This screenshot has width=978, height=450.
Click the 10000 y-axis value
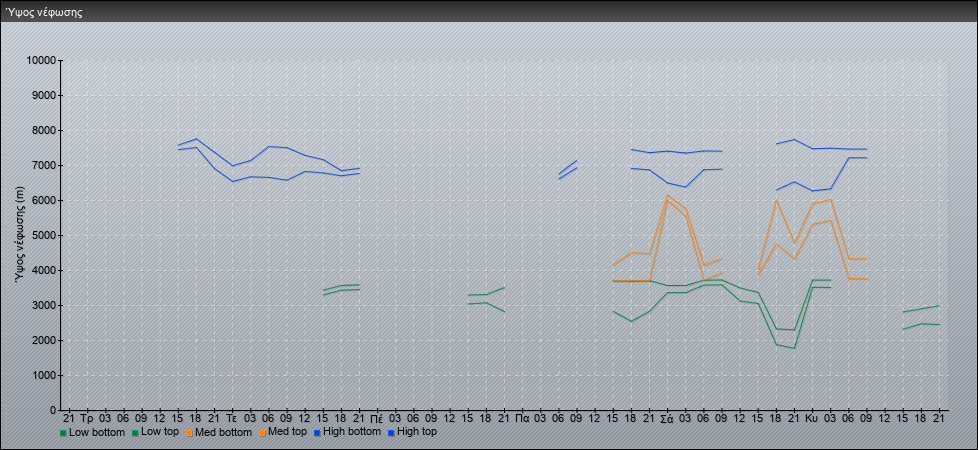(41, 61)
